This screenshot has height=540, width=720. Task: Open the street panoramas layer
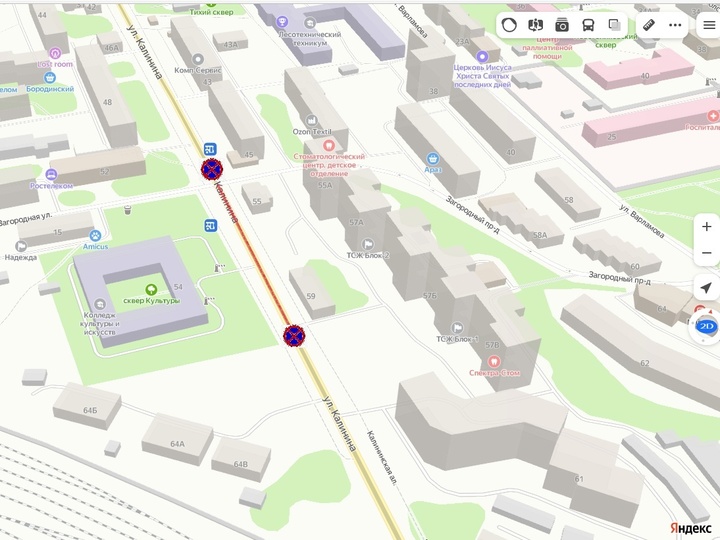pyautogui.click(x=562, y=25)
